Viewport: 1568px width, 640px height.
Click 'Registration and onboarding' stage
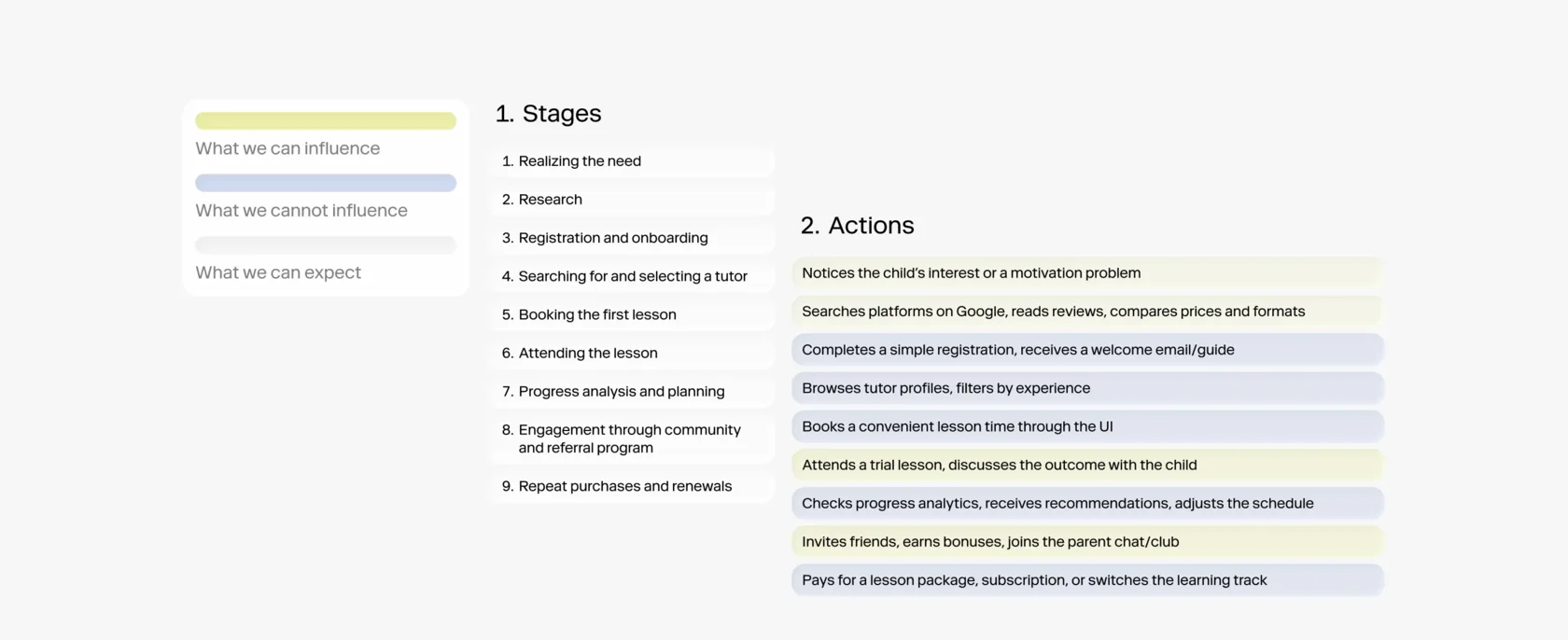[x=612, y=238]
